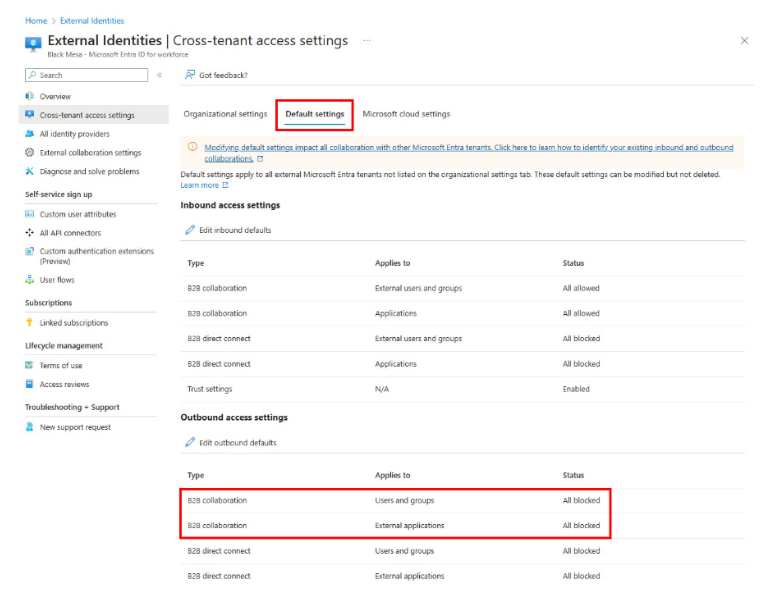Click inbound 'Type' column header
This screenshot has height=596, width=771.
(x=195, y=263)
